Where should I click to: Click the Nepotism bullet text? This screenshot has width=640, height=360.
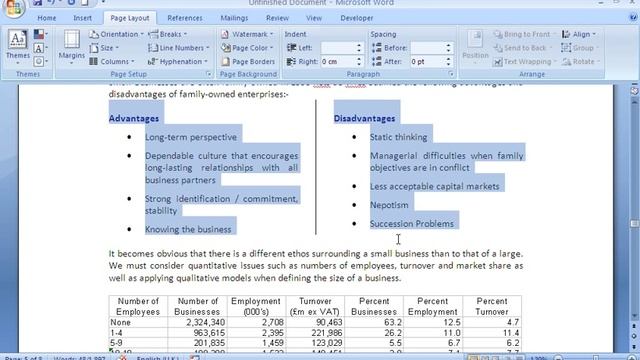tap(389, 205)
